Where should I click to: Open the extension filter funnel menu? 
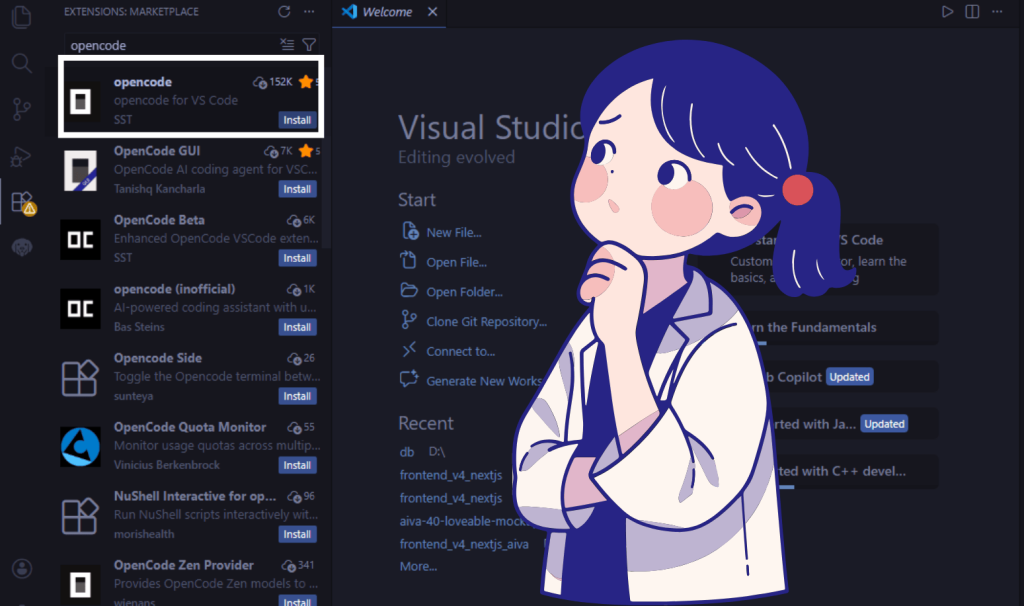[x=308, y=45]
